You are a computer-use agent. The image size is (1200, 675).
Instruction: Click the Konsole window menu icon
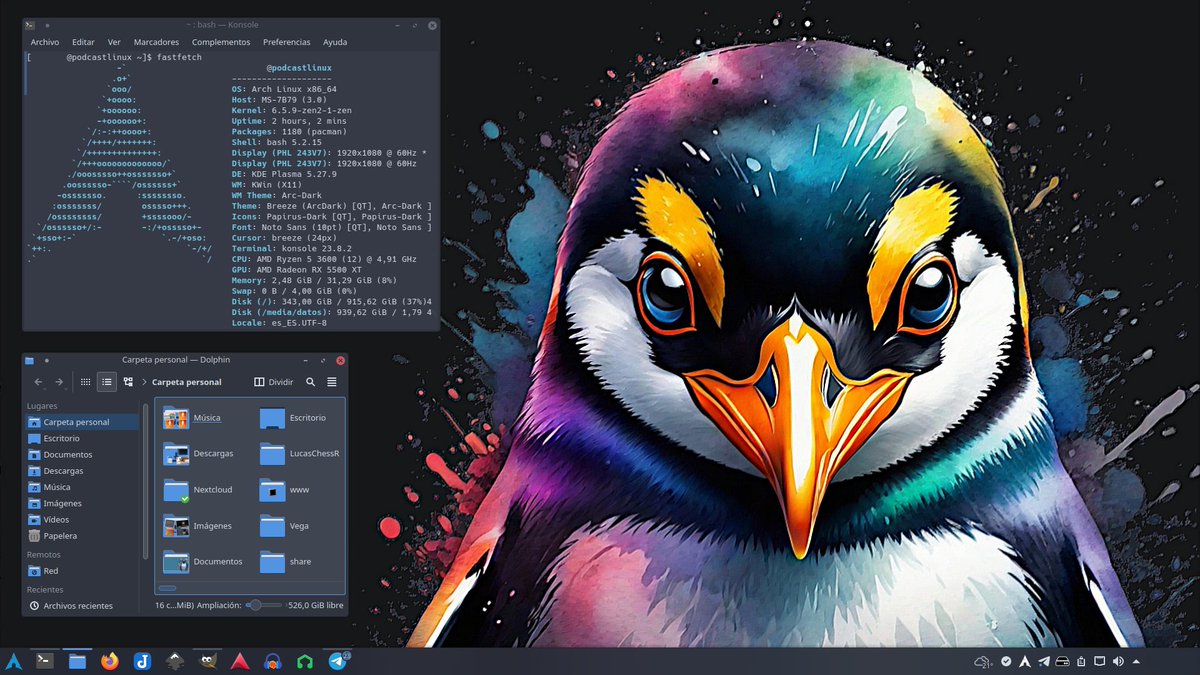pyautogui.click(x=31, y=24)
